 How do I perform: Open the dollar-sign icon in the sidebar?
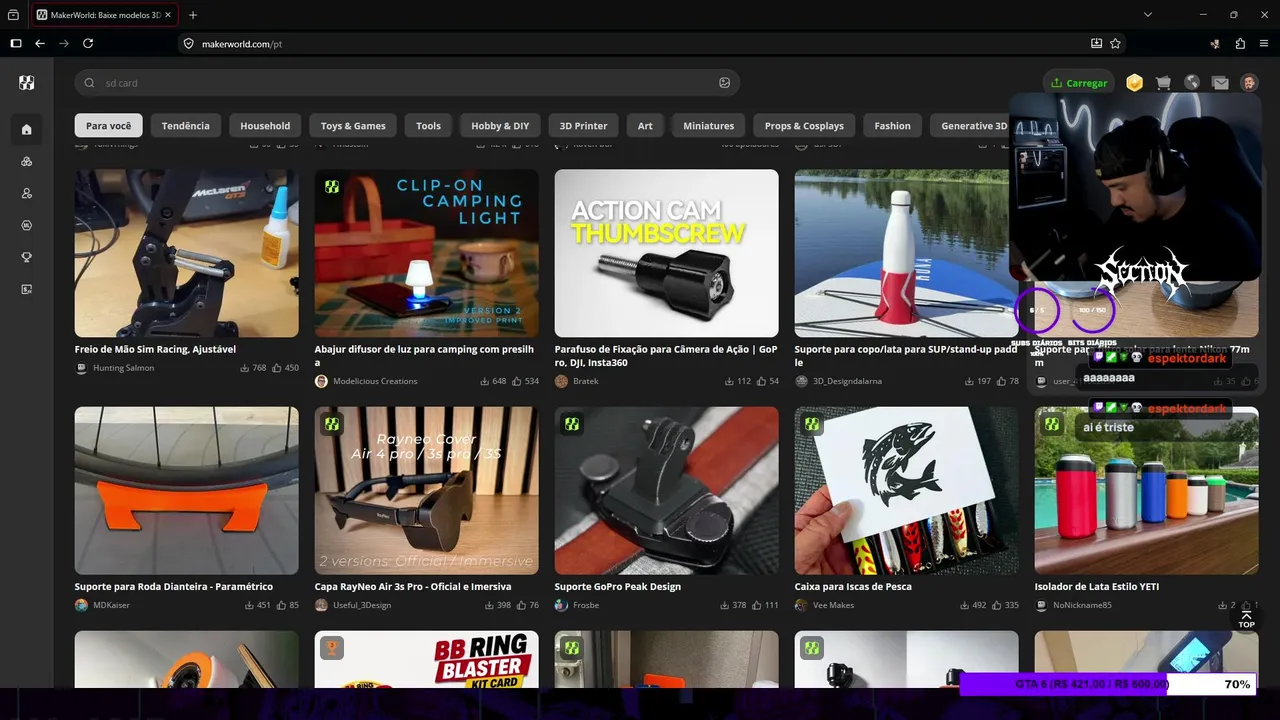[27, 289]
